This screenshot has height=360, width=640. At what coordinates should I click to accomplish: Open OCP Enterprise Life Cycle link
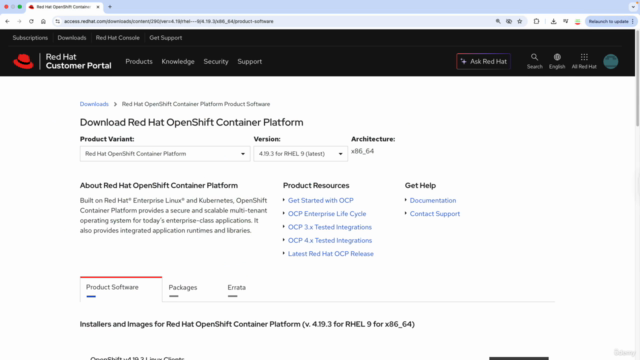[327, 213]
